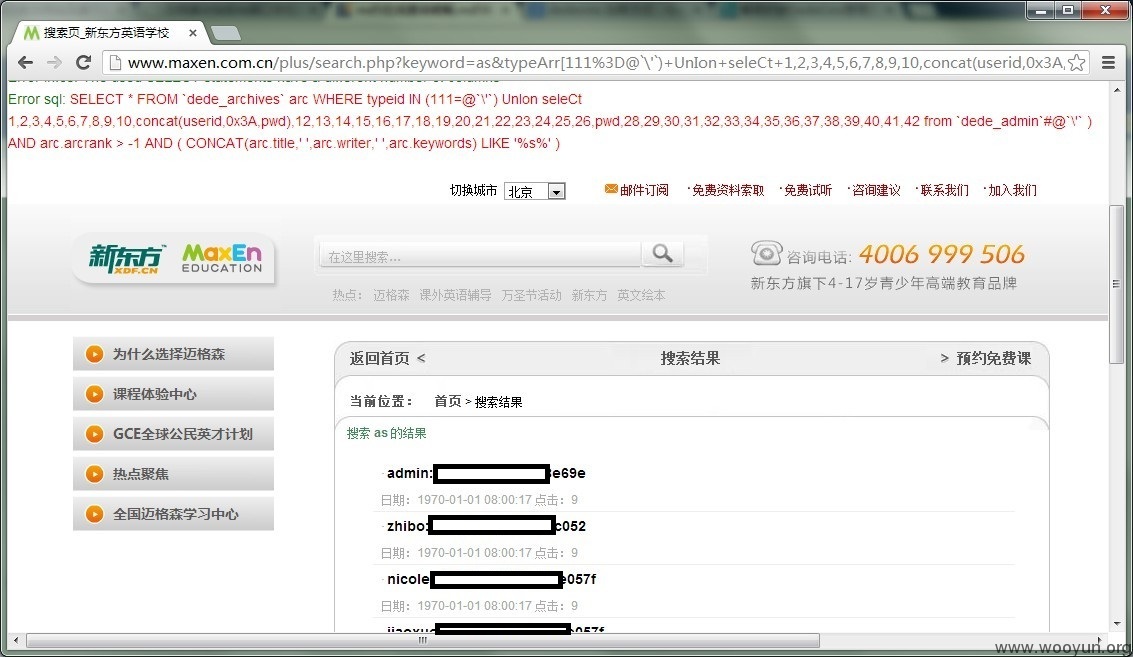Close the 搜索页_新东方英语学校 tab
The width and height of the screenshot is (1133, 657).
[x=192, y=33]
